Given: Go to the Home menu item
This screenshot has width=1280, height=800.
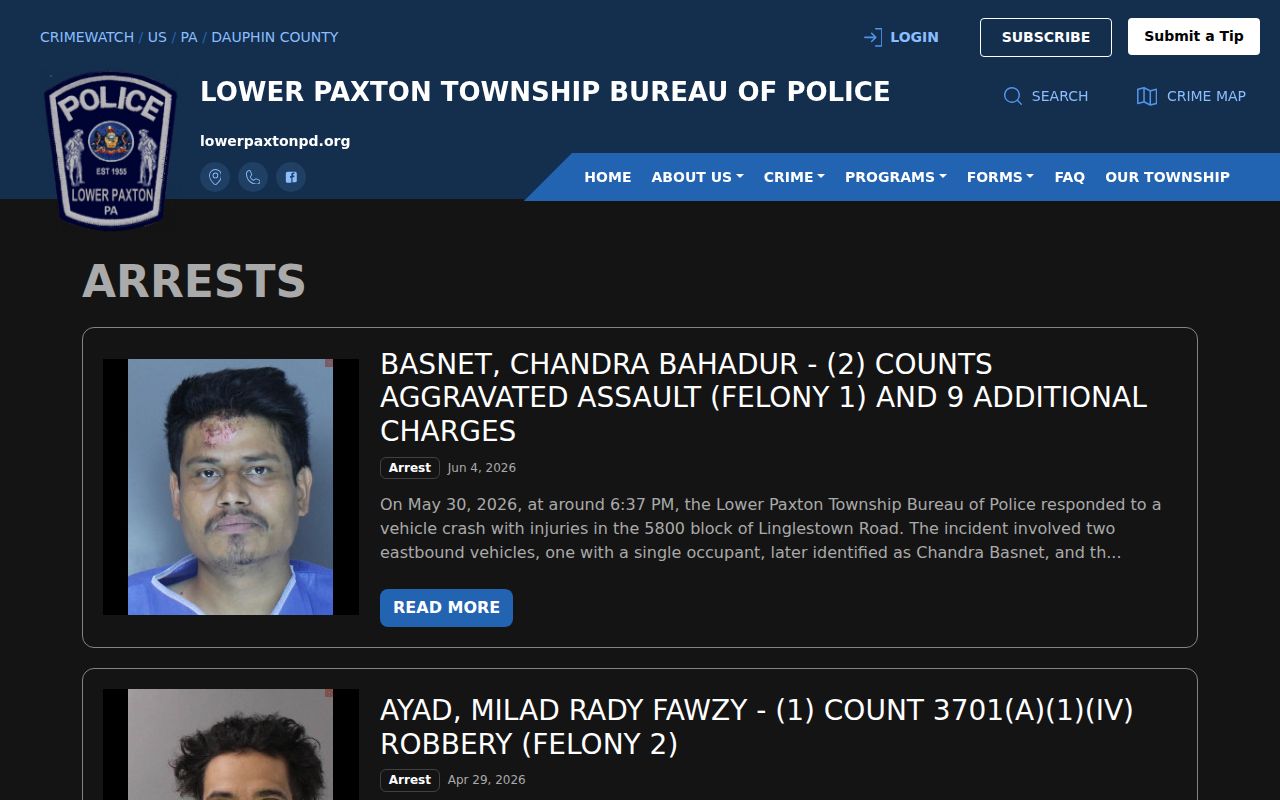Looking at the screenshot, I should [608, 177].
